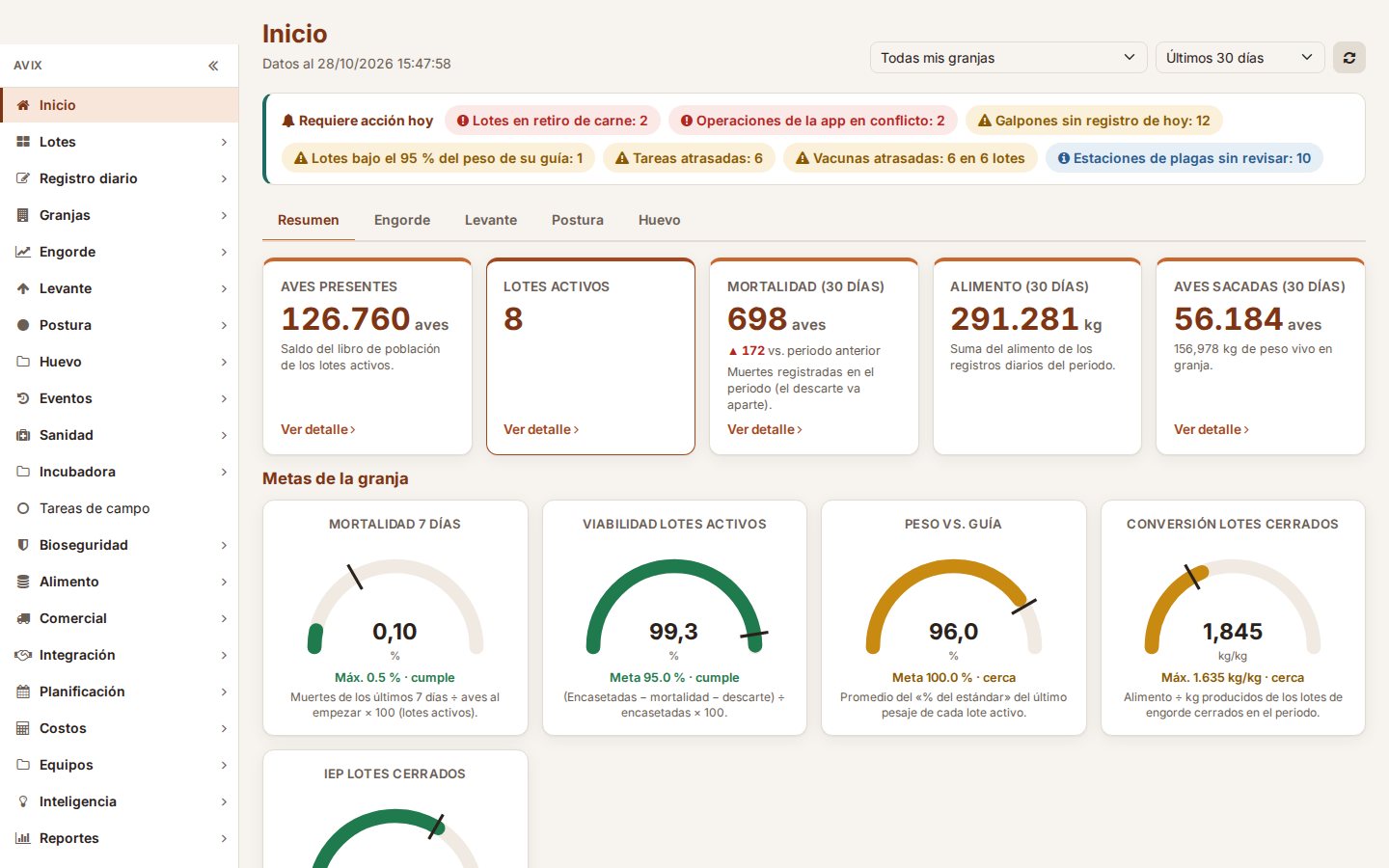Open 'Ver detalle' under Aves sacadas
The width and height of the screenshot is (1389, 868).
[1212, 429]
